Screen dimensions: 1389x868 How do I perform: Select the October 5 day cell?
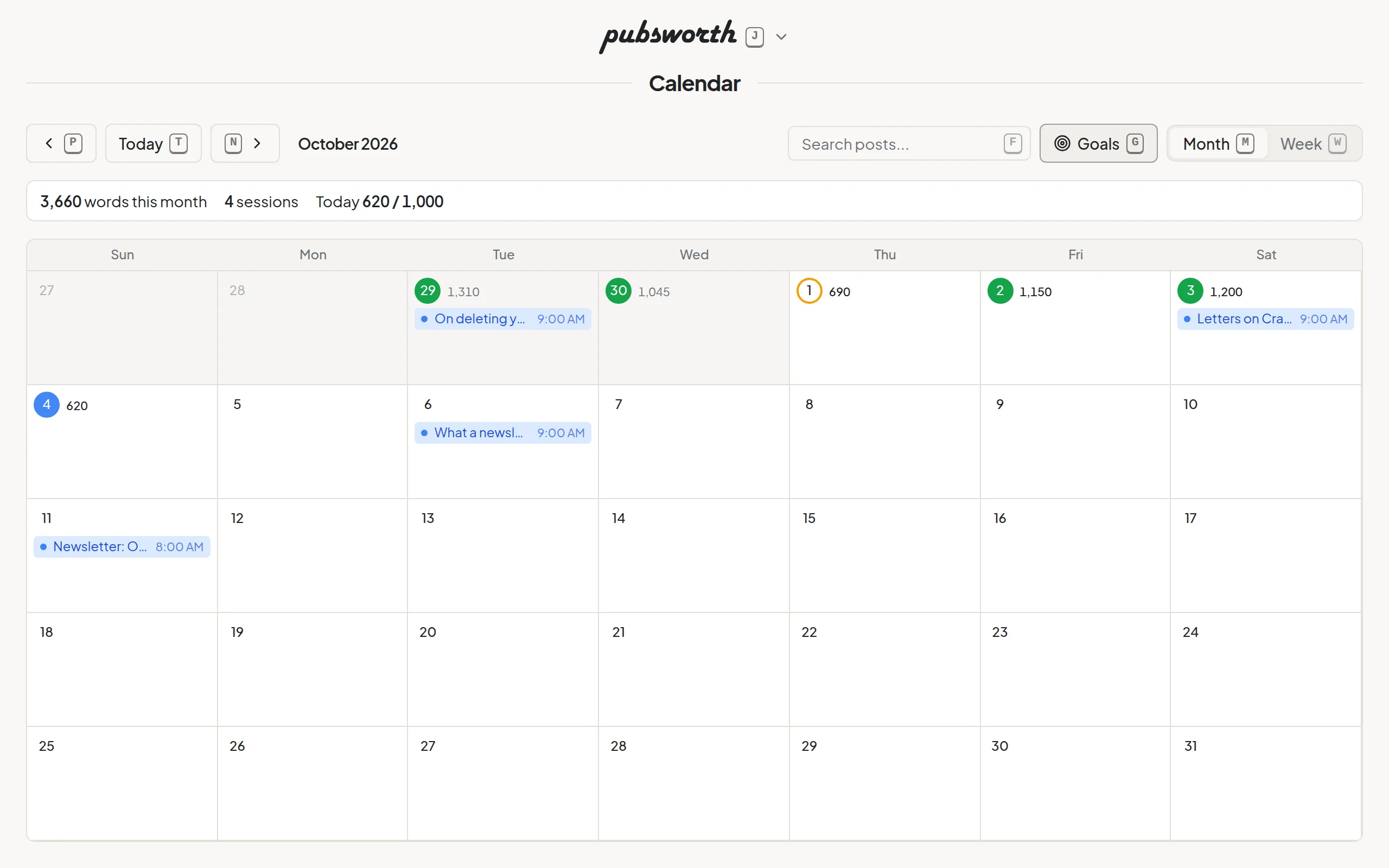(312, 442)
